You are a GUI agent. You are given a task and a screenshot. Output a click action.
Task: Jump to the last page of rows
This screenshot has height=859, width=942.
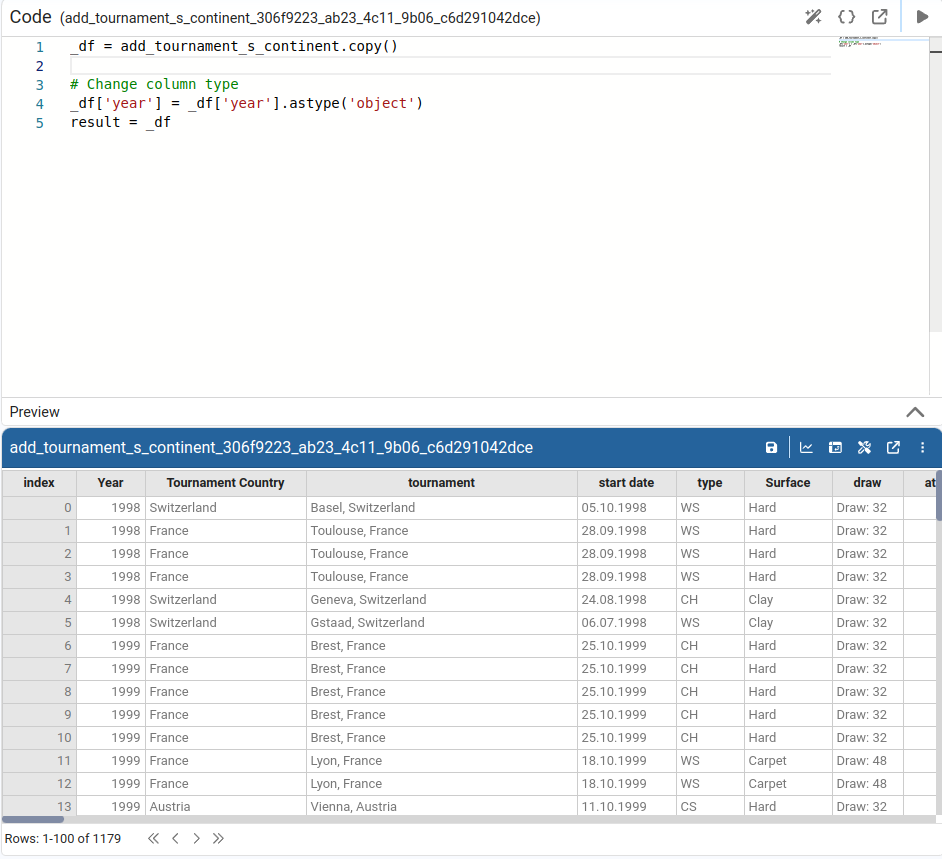pyautogui.click(x=219, y=838)
